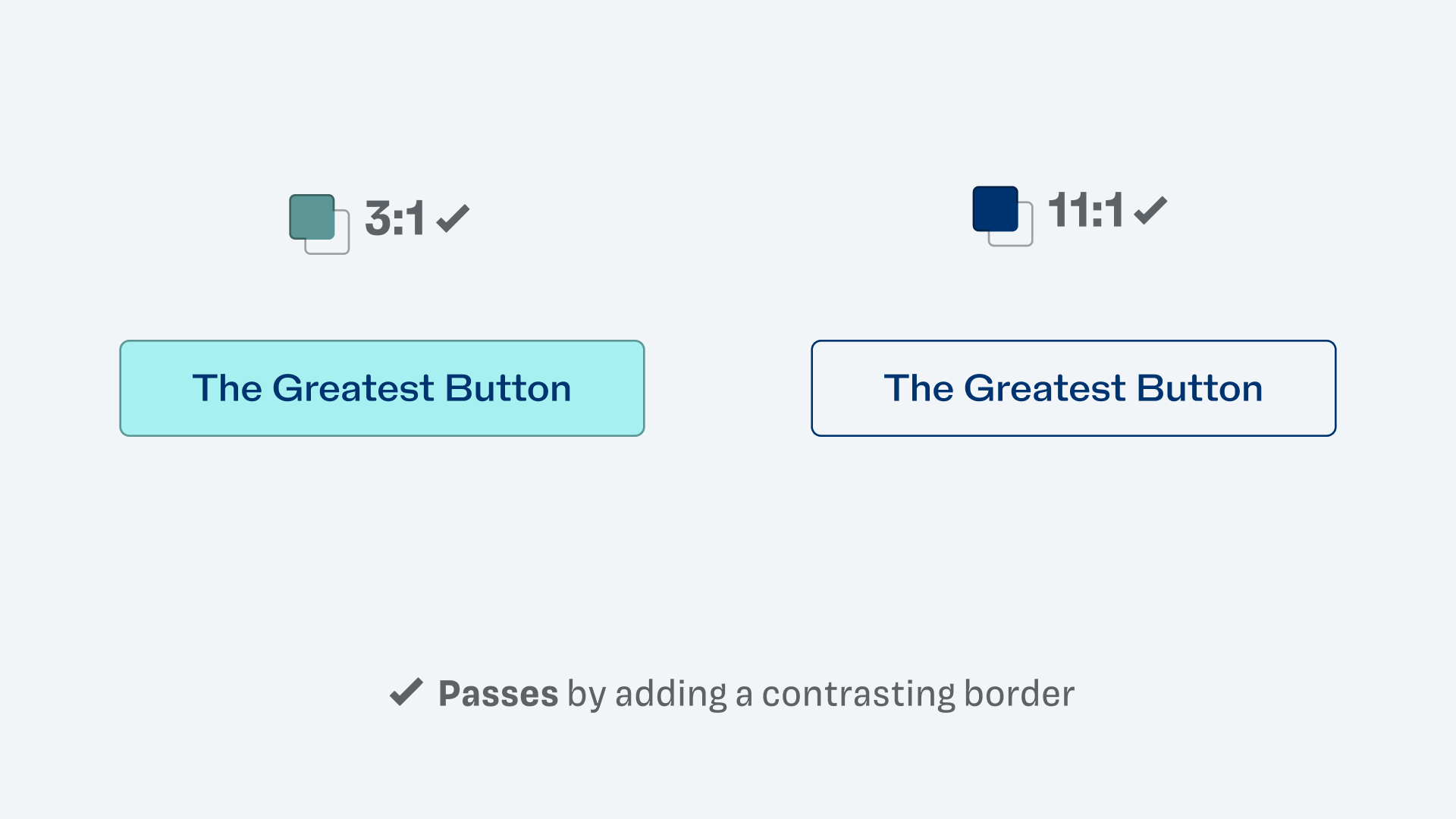Image resolution: width=1456 pixels, height=819 pixels.
Task: Click the word adding in the bottom caption
Action: [x=671, y=695]
